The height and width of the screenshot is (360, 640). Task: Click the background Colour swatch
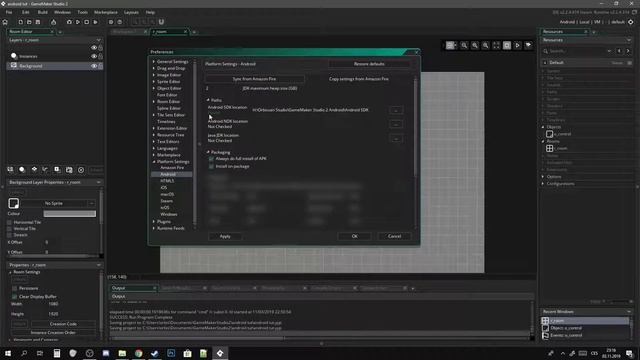tap(70, 214)
